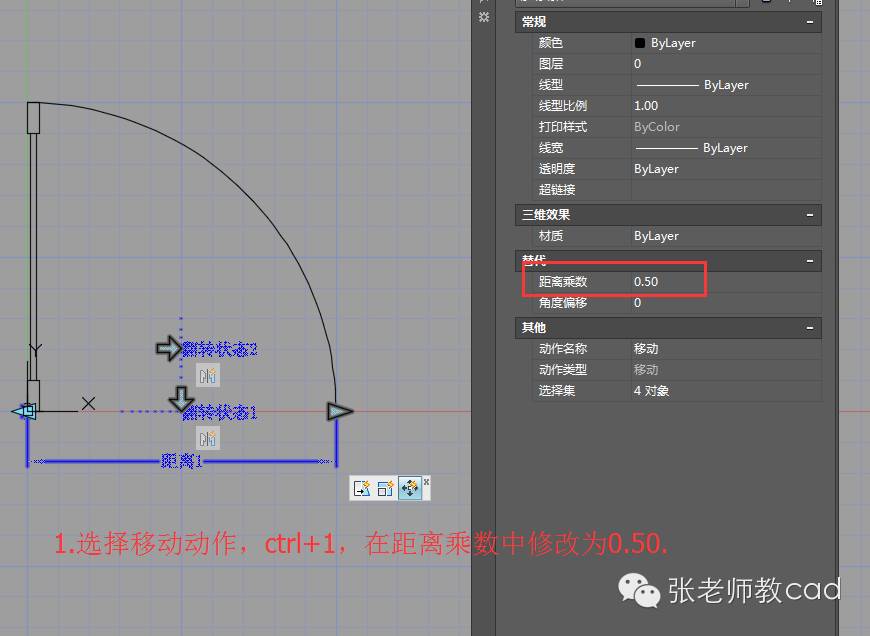
Task: Open the 材质 ByLayer value
Action: (726, 236)
